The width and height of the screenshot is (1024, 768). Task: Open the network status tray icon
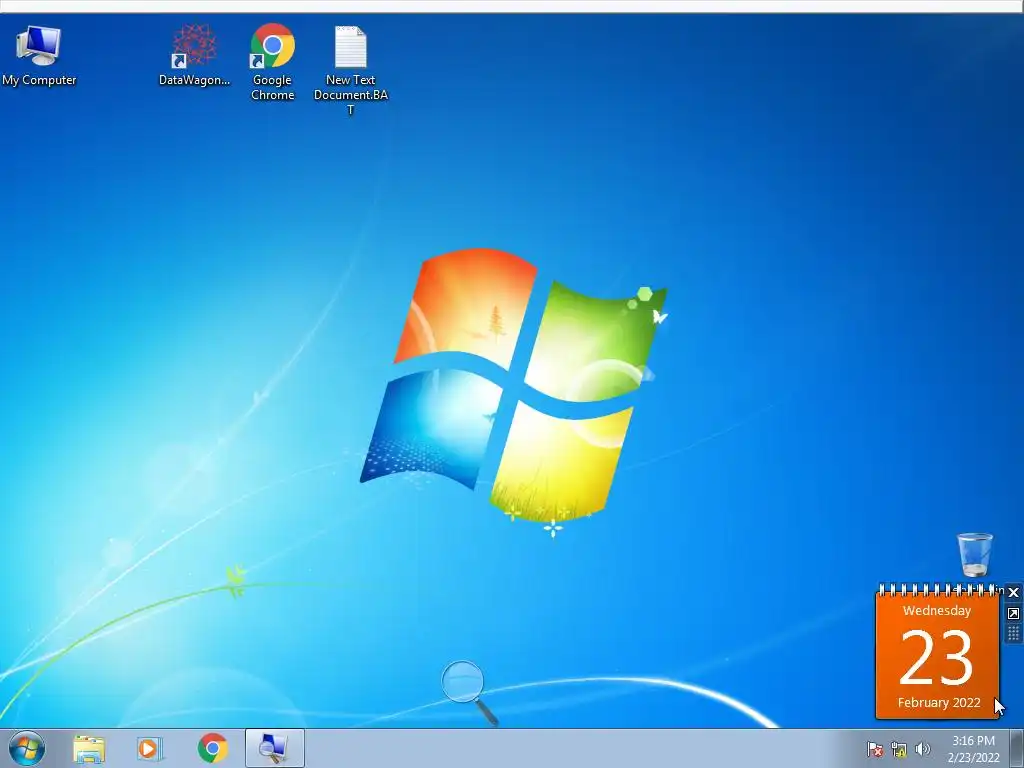click(x=899, y=749)
